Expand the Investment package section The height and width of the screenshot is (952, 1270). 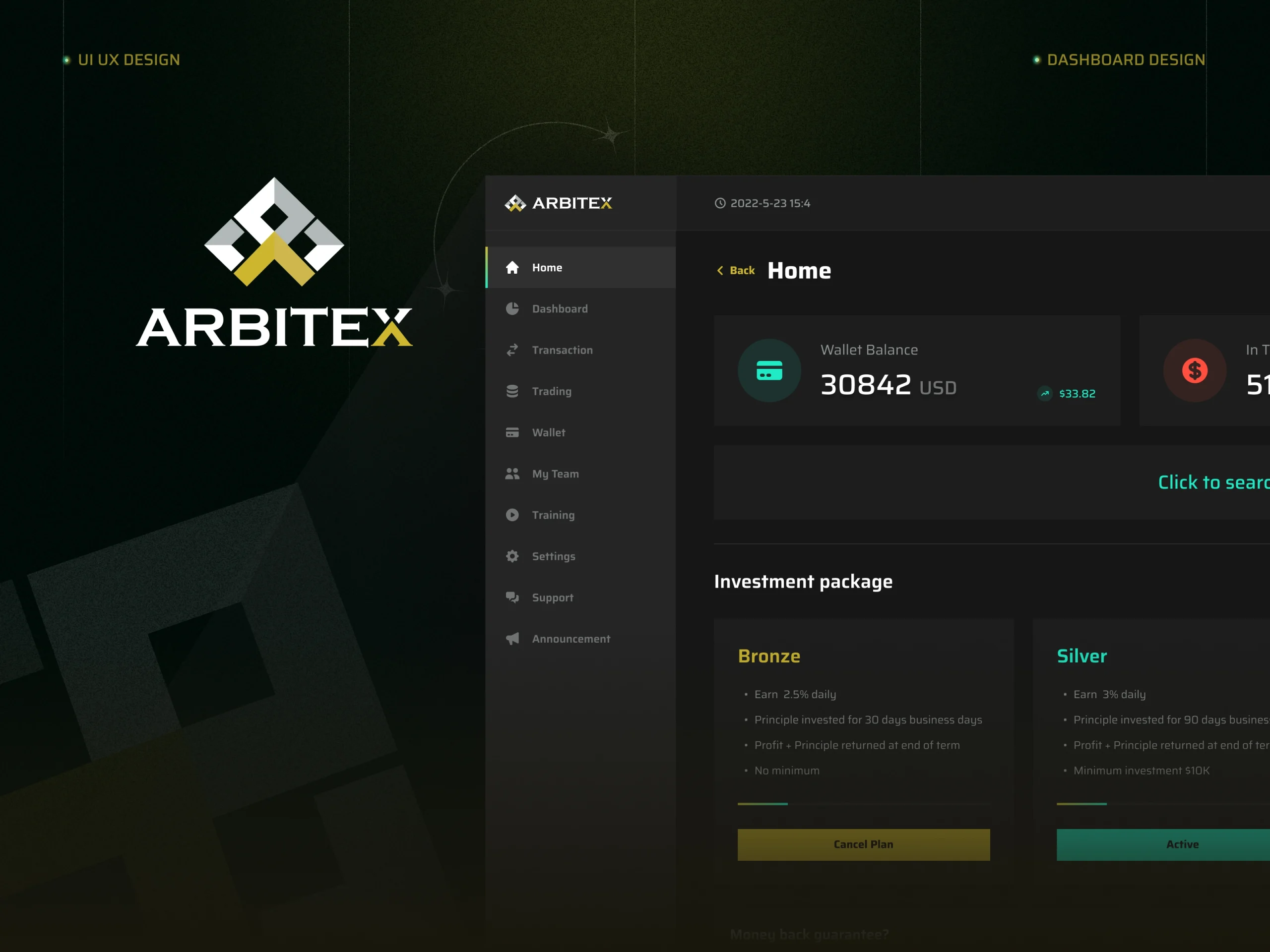click(803, 581)
